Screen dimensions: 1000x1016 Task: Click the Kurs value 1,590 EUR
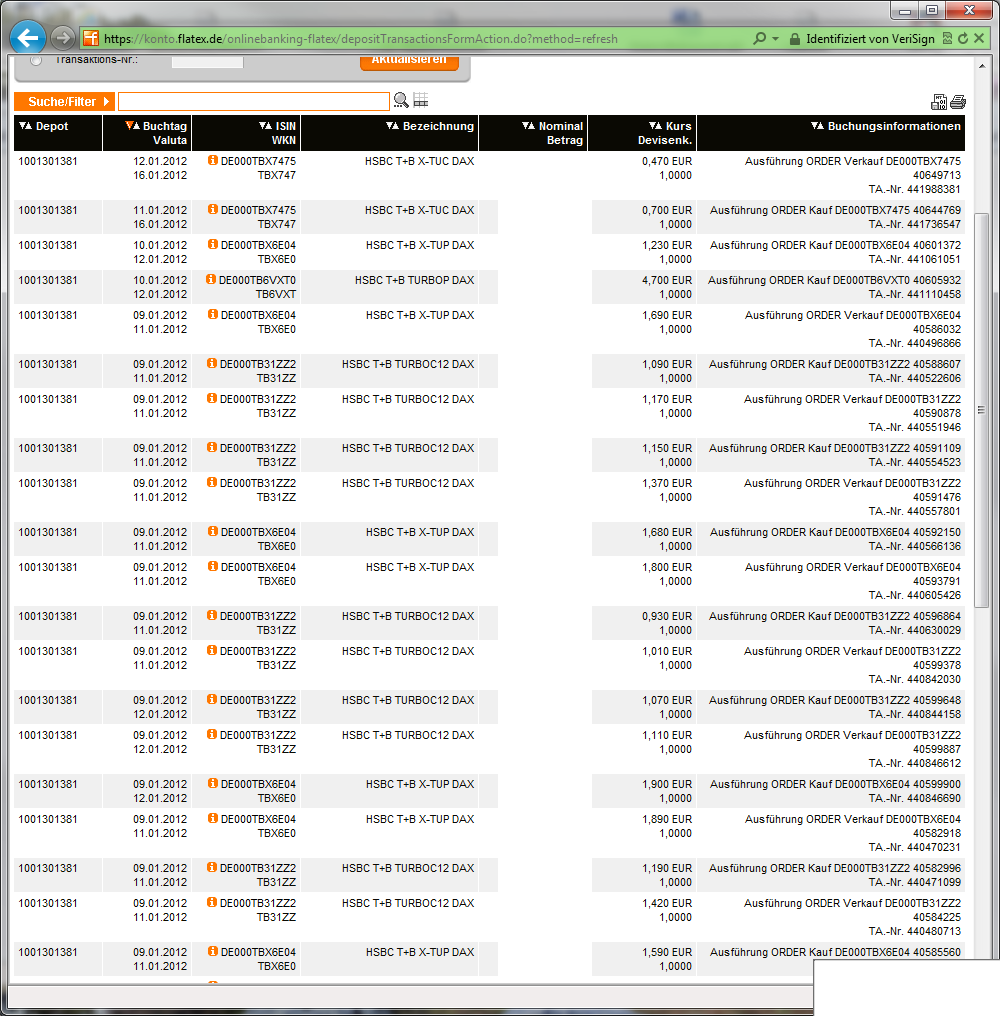[x=667, y=952]
